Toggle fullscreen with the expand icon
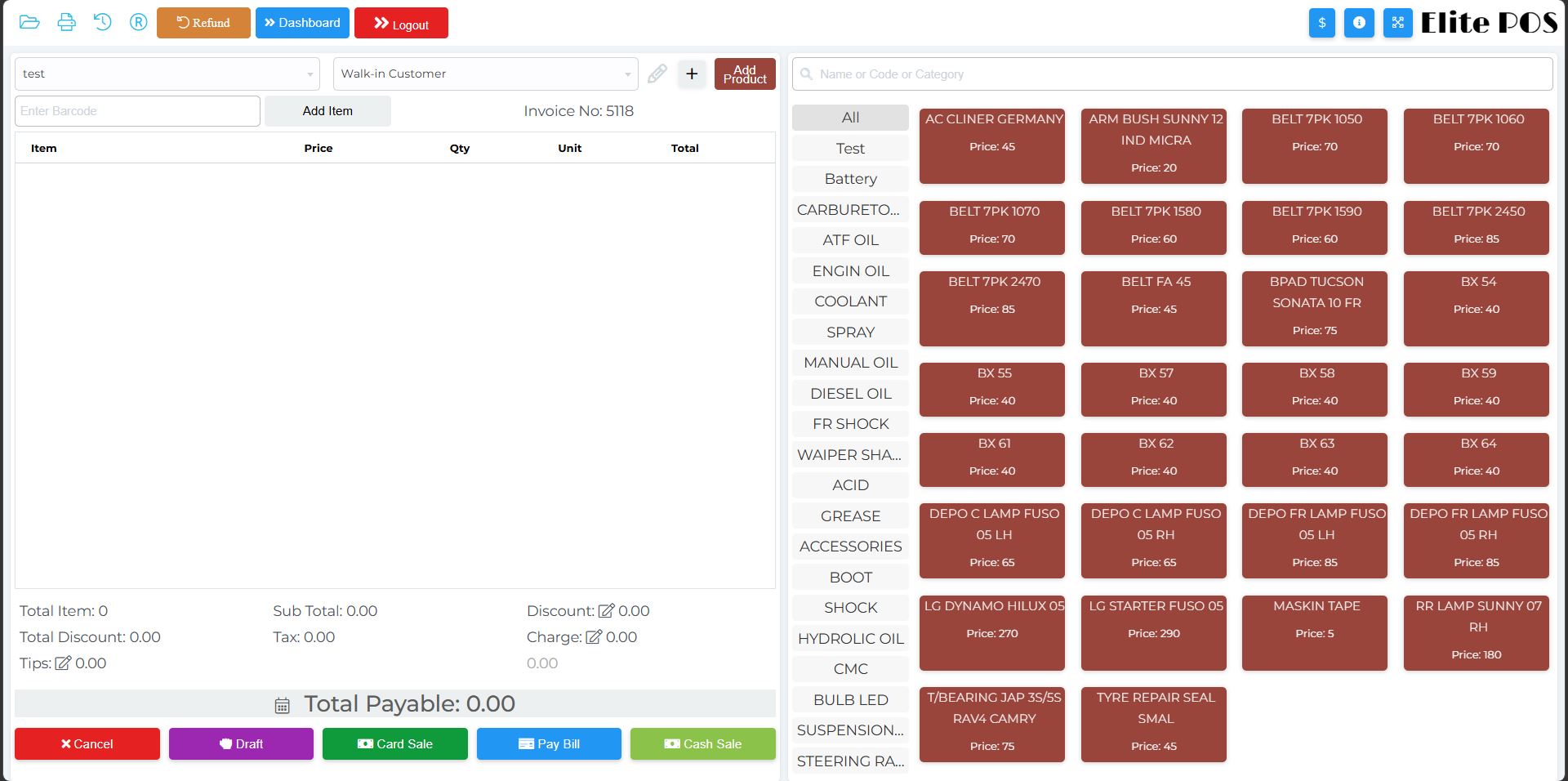This screenshot has width=1568, height=781. click(1397, 23)
